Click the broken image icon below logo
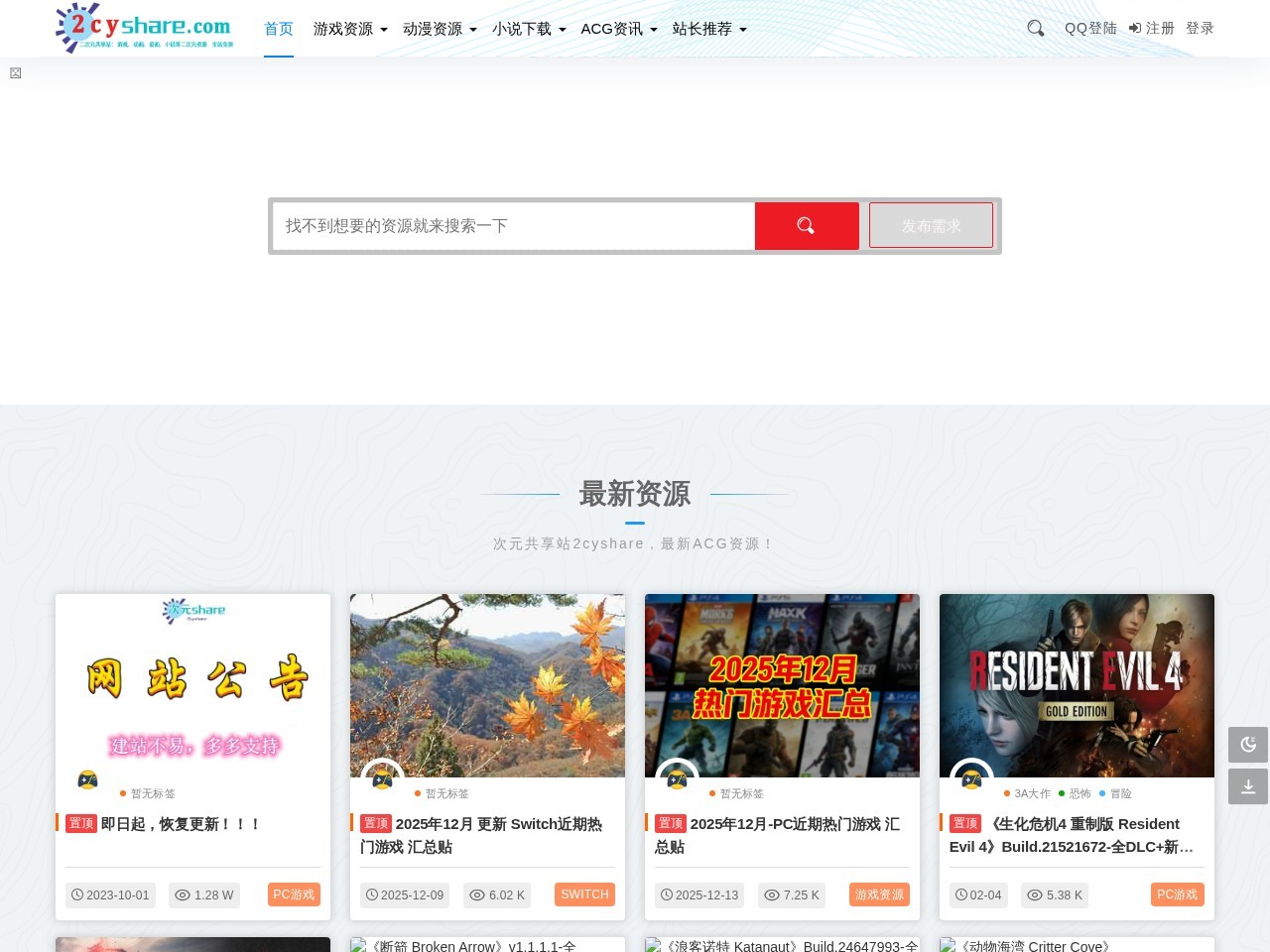Screen dimensions: 1270x952 [x=16, y=73]
